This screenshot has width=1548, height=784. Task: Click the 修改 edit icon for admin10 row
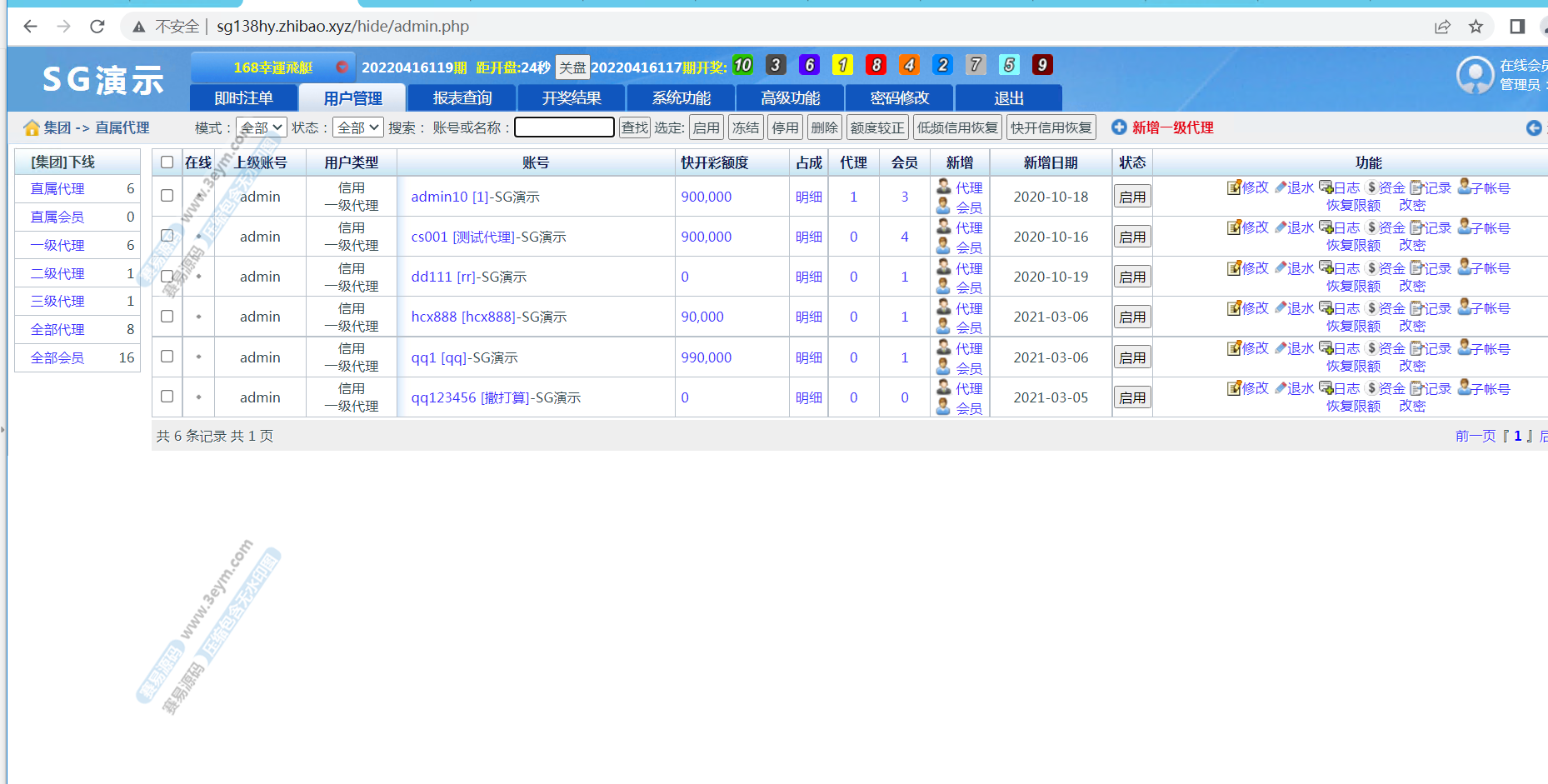[1234, 187]
